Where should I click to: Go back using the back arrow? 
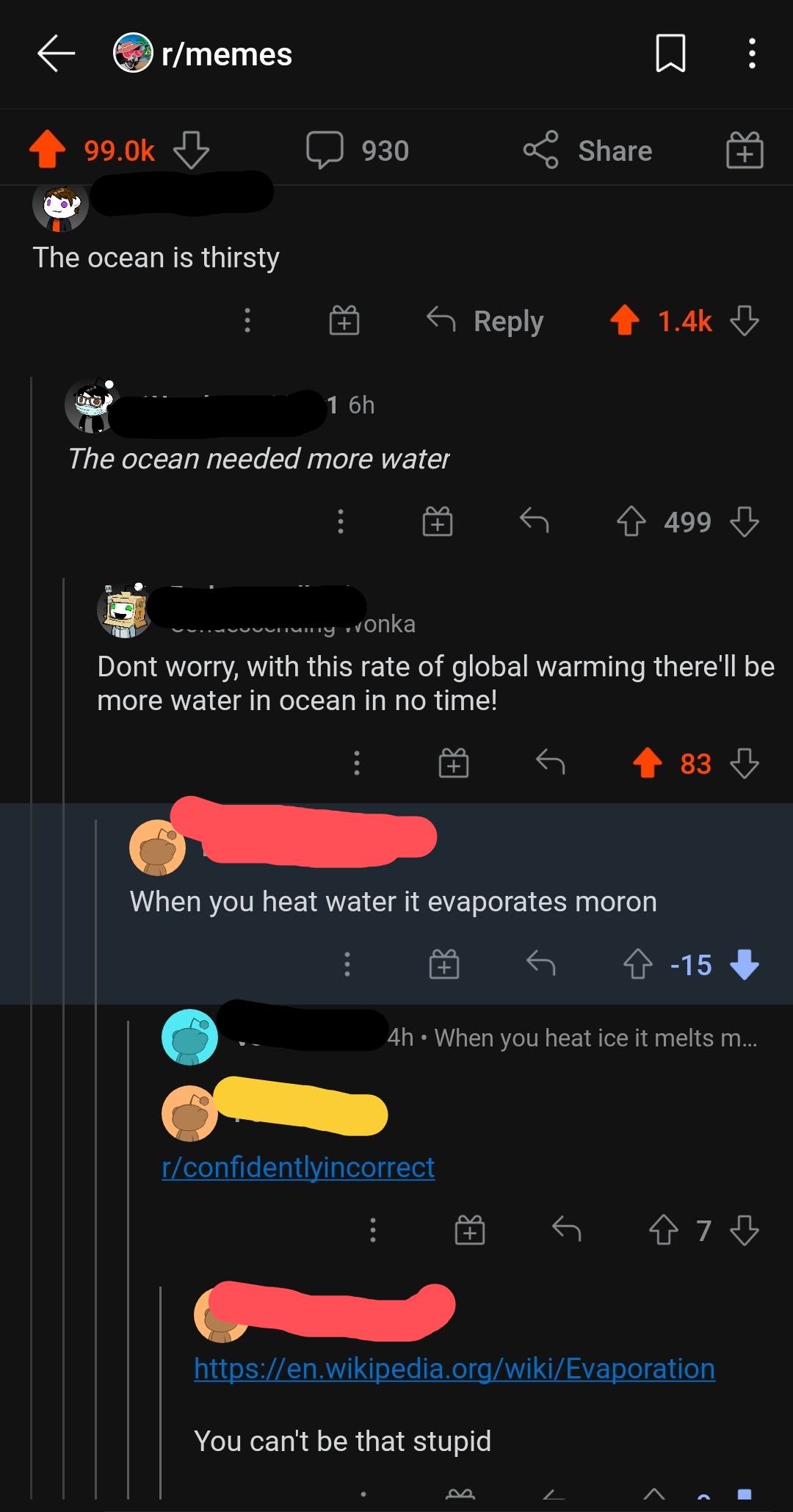coord(57,54)
